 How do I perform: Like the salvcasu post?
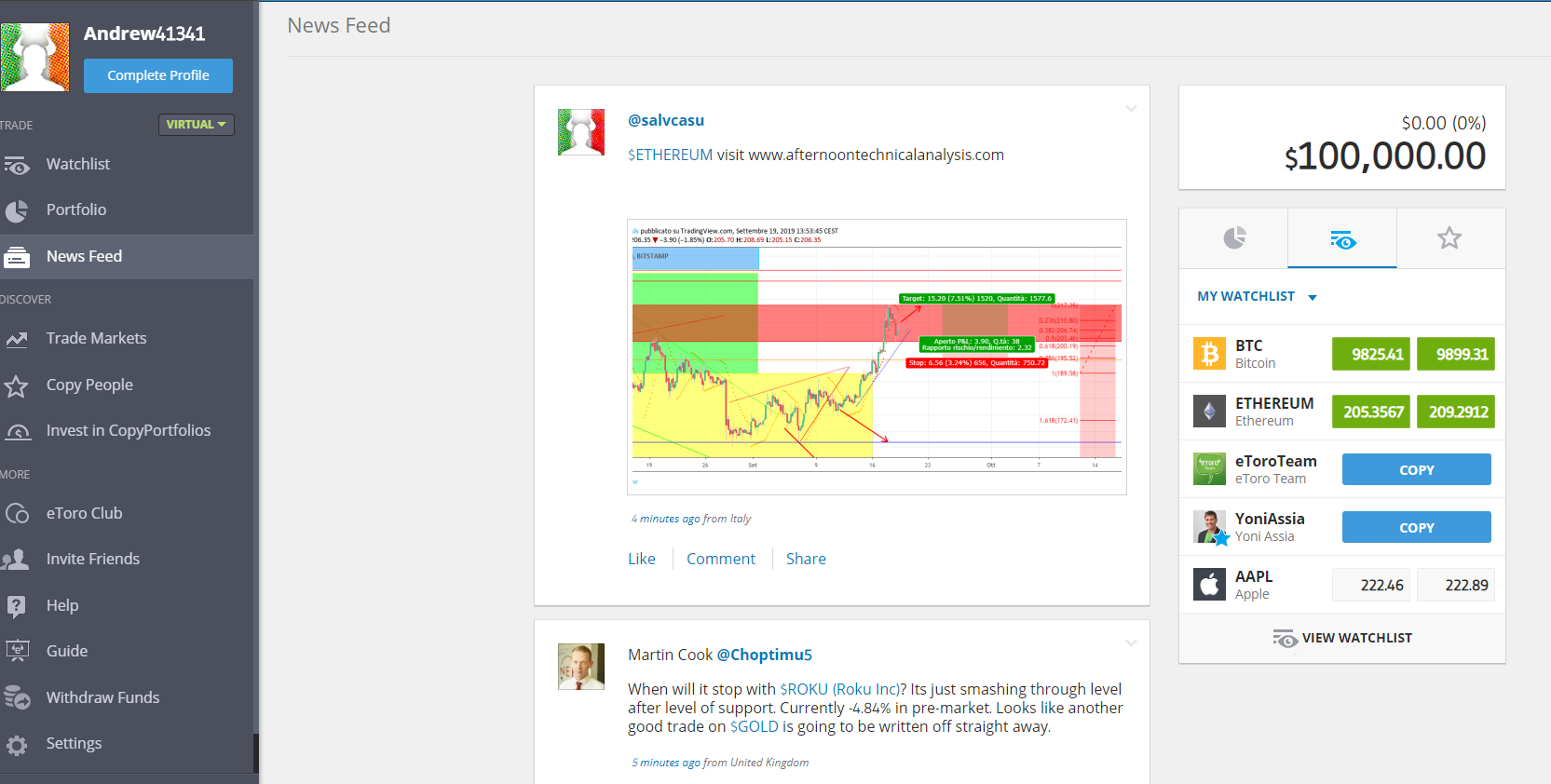point(642,559)
